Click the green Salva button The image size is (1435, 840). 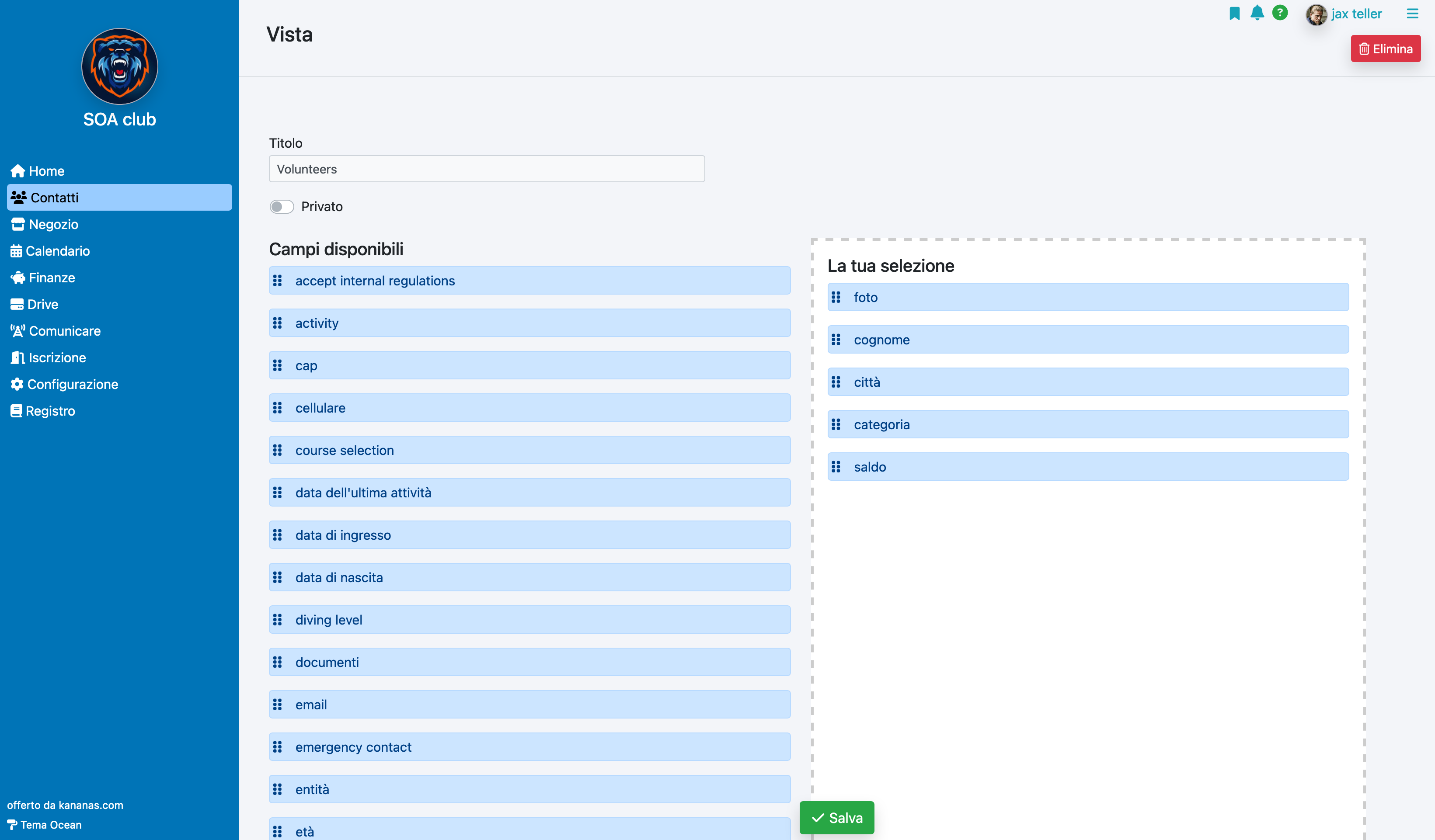tap(836, 818)
